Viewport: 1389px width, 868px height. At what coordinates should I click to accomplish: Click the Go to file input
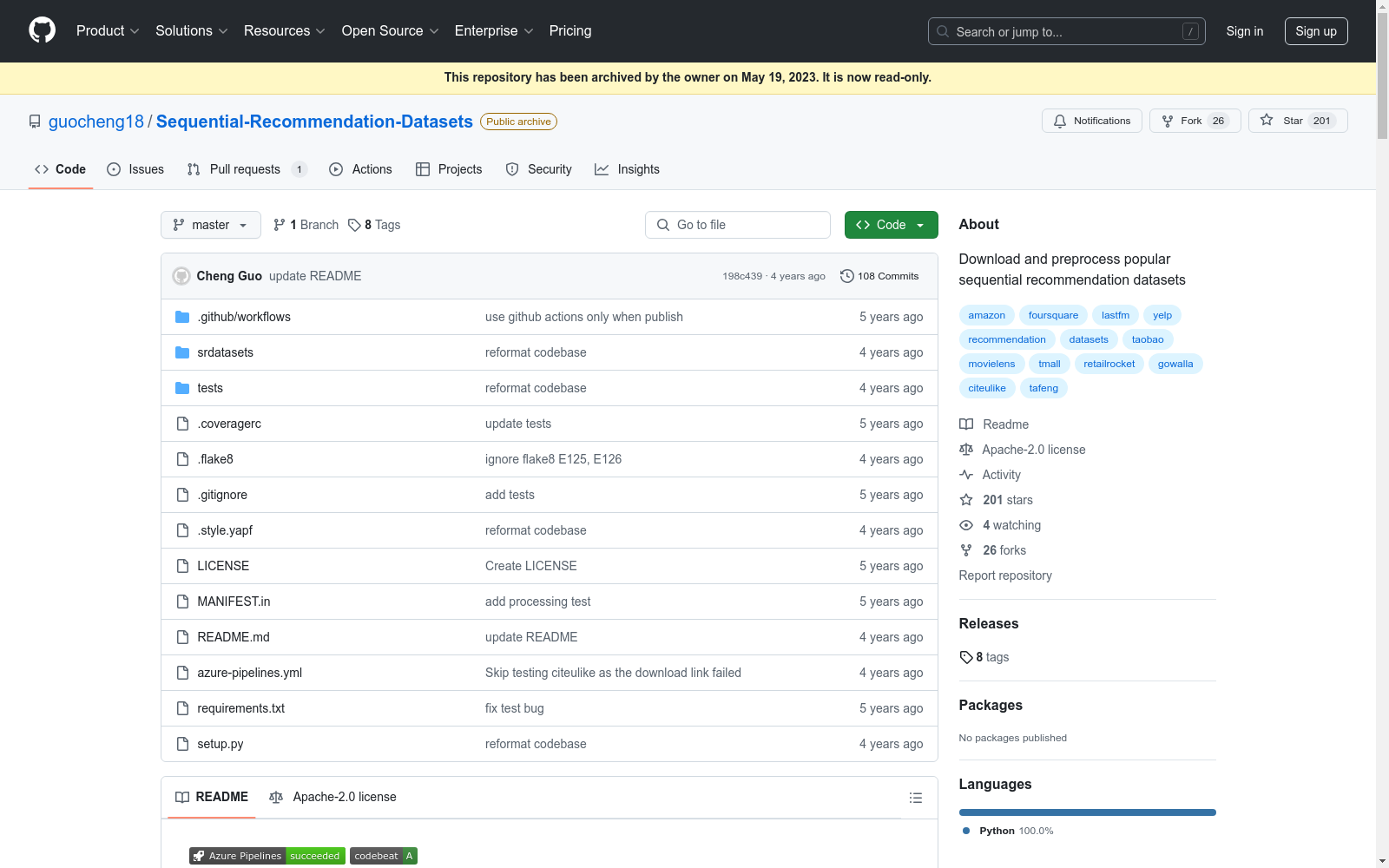point(738,225)
